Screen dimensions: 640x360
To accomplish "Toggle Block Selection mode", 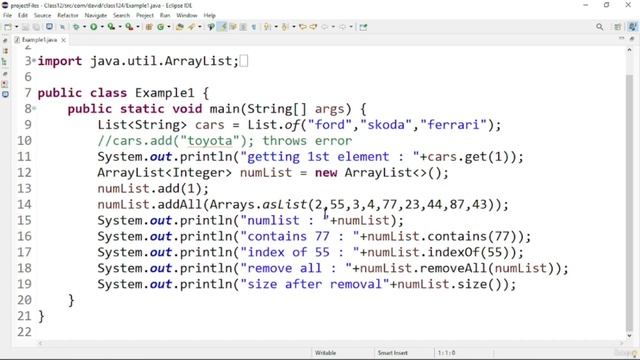I will [x=243, y=27].
